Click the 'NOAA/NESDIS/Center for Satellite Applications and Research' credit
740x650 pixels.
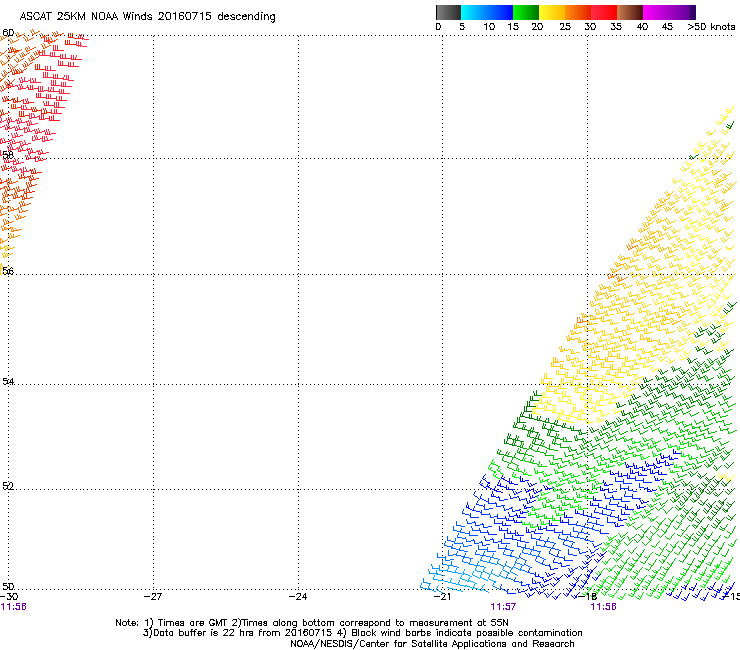[x=432, y=644]
